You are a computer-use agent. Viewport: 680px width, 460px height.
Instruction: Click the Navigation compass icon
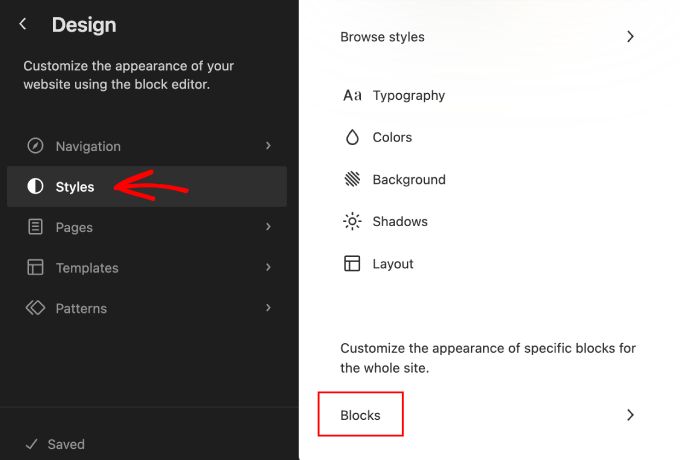(x=36, y=146)
